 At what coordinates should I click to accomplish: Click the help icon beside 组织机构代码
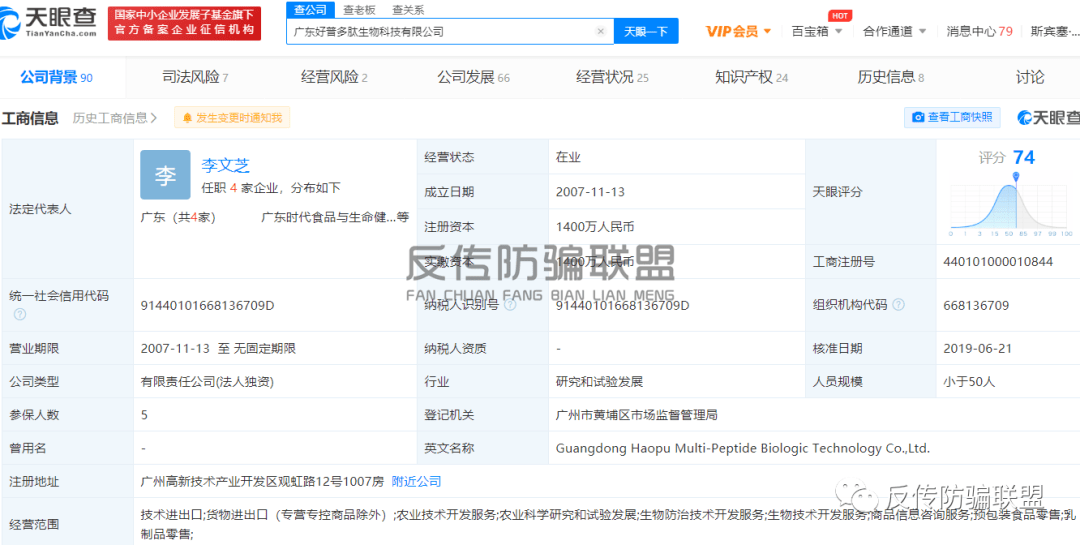(x=899, y=305)
